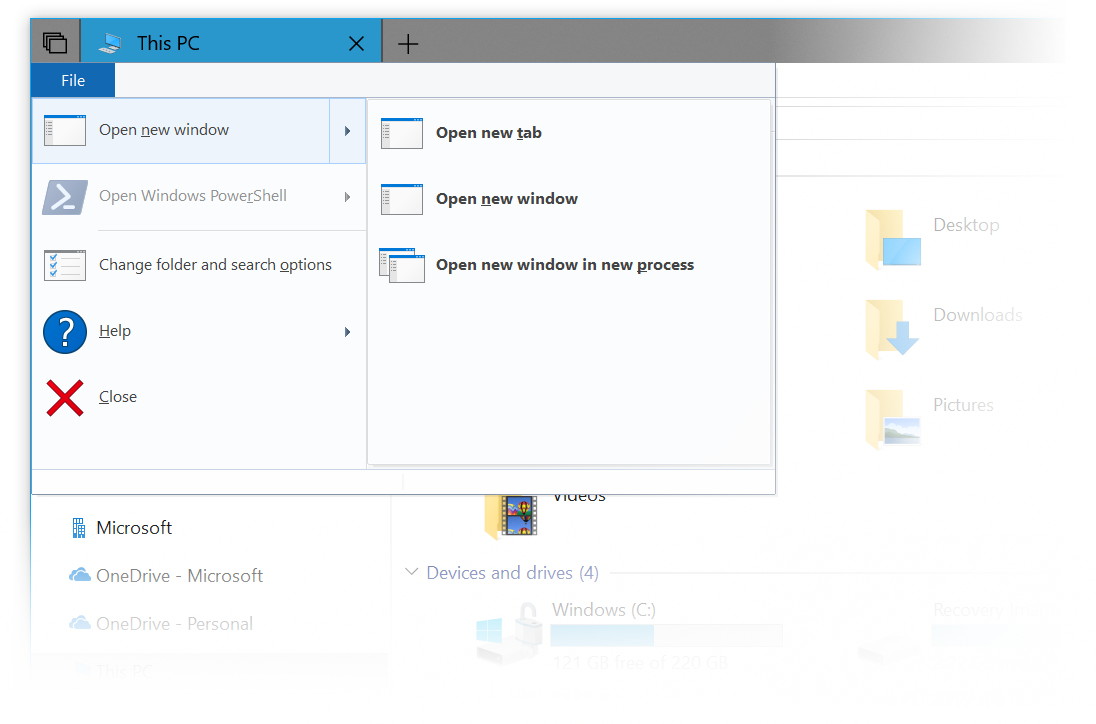Expand the Help submenu arrow

point(348,331)
